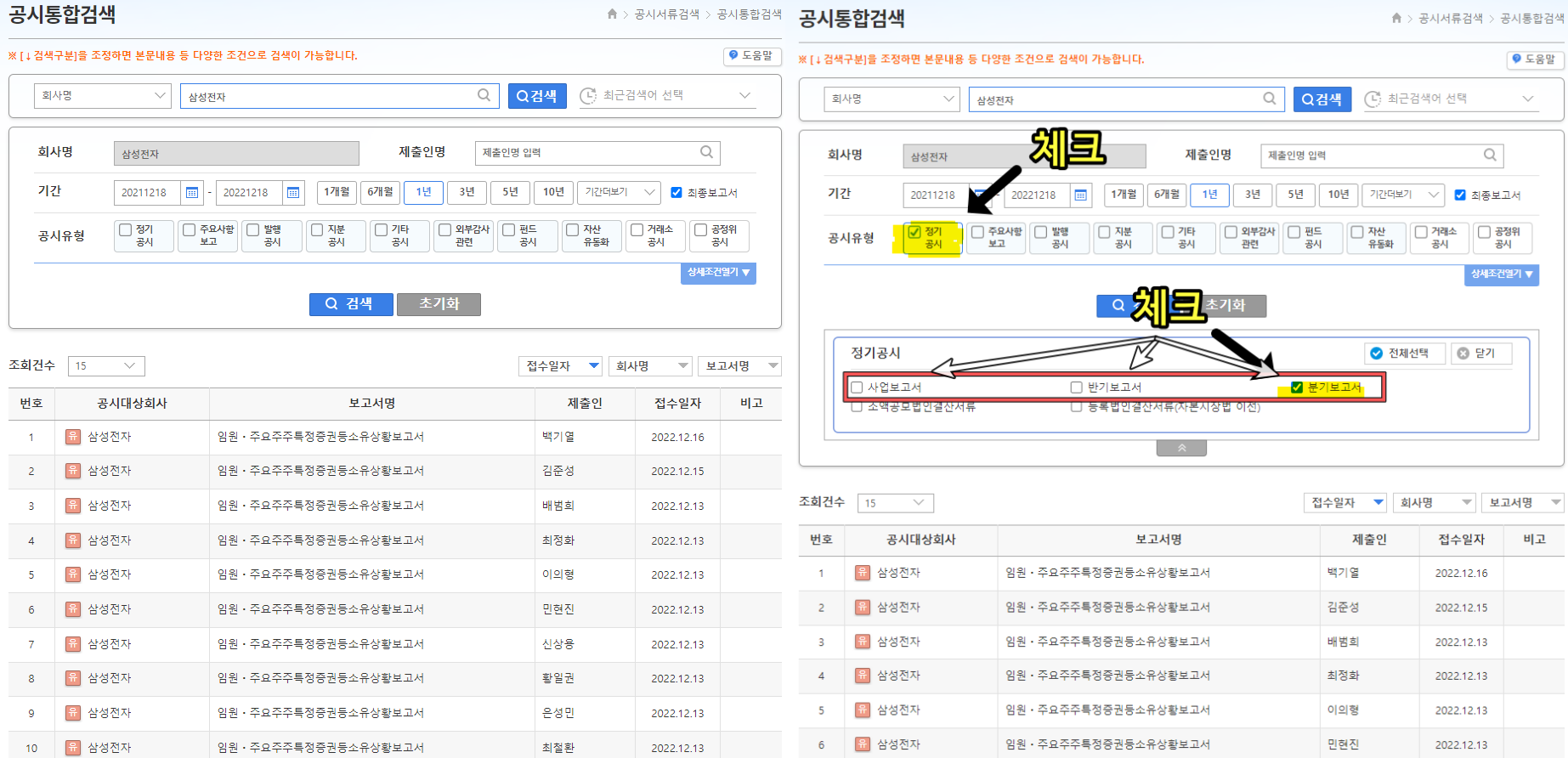Click 유 badge in left table row 7
Screen dimensions: 1568x758
[73, 643]
